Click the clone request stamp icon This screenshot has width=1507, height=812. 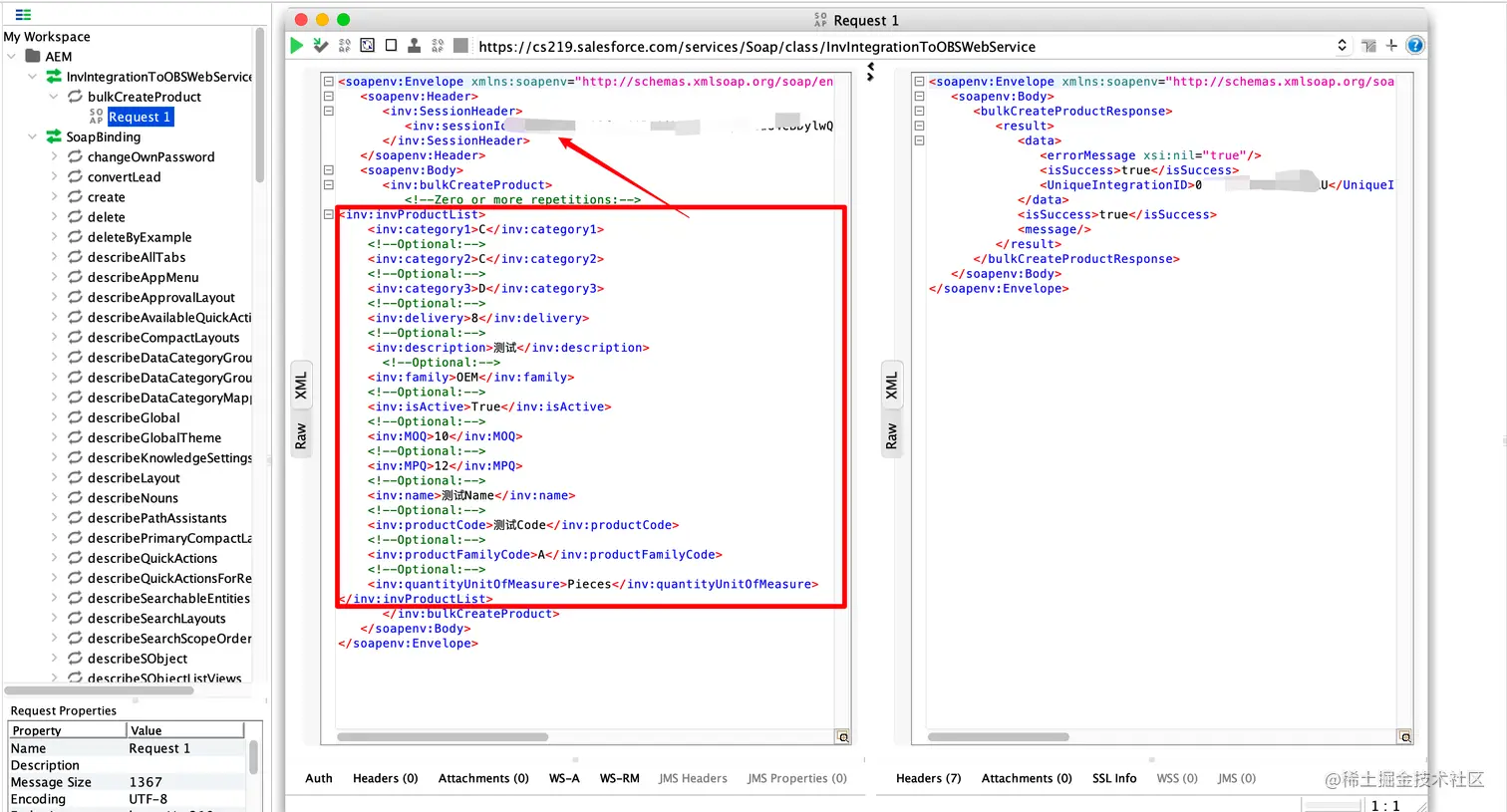[414, 46]
